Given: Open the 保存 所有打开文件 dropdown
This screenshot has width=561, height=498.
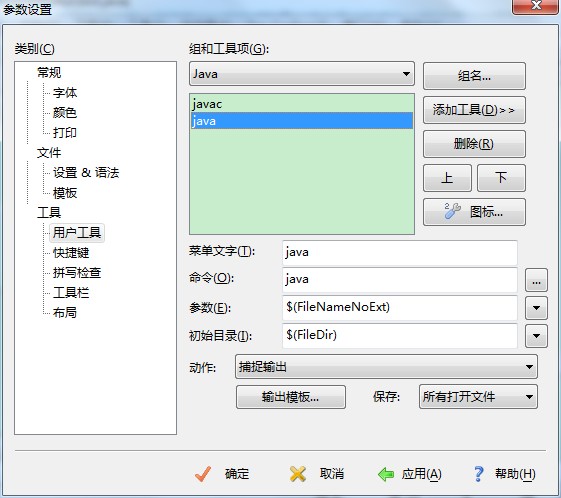Looking at the screenshot, I should pos(478,396).
